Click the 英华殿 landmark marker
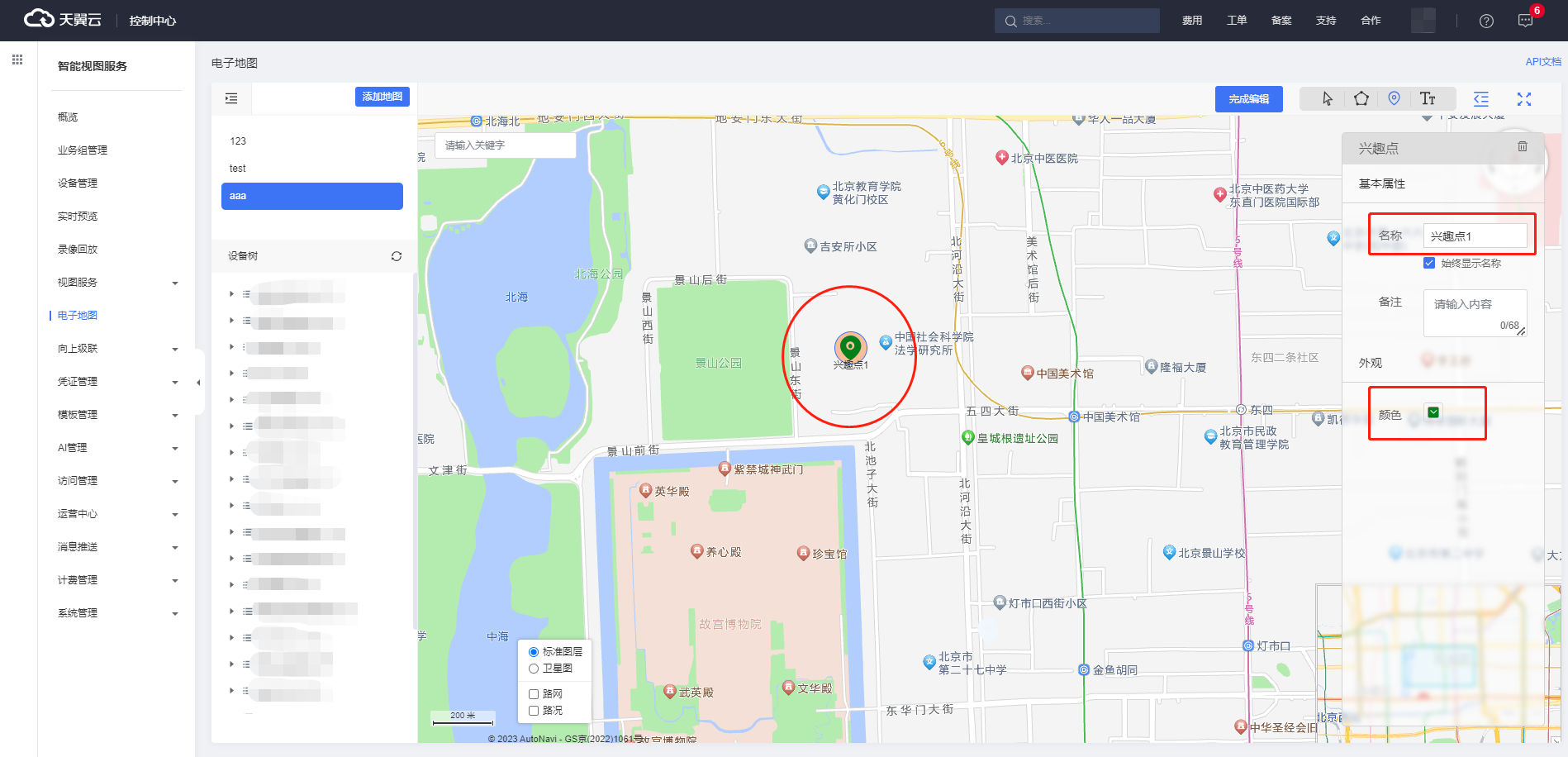 646,490
